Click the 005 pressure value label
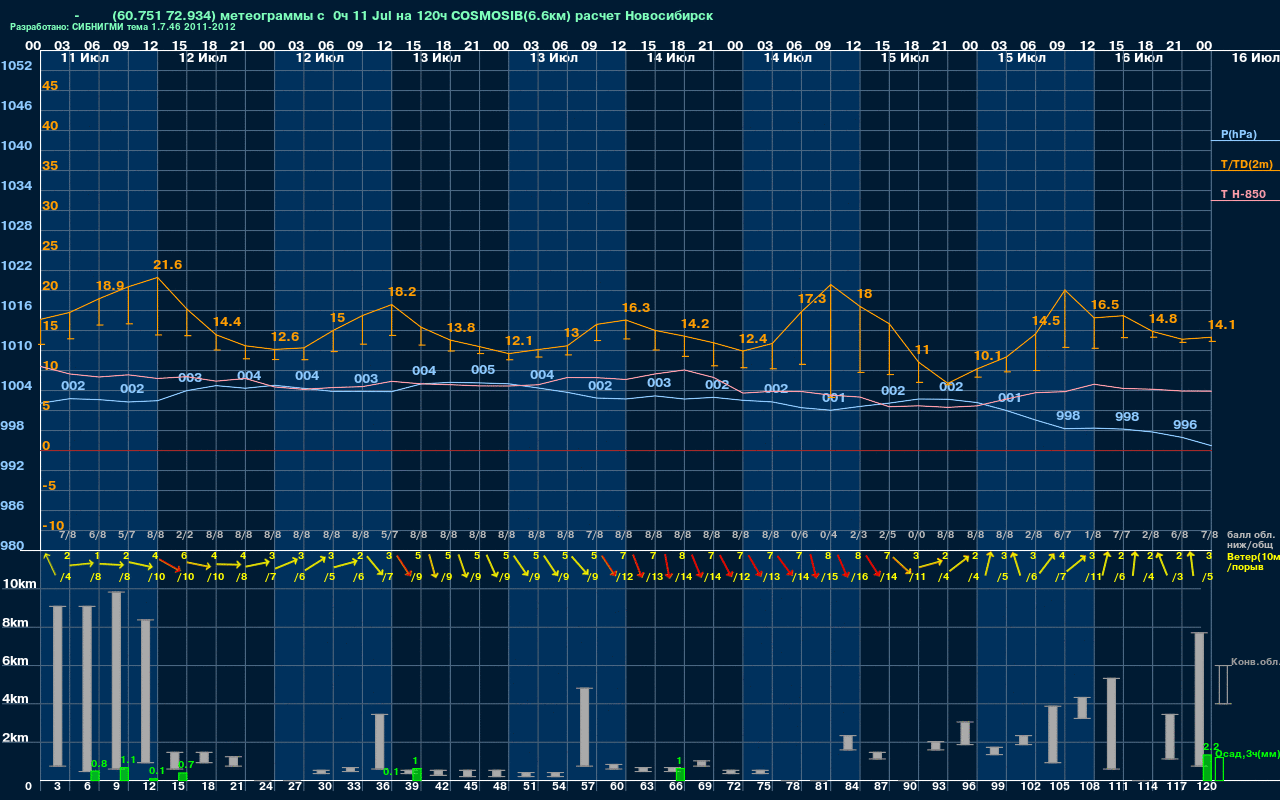This screenshot has height=800, width=1280. tap(483, 370)
